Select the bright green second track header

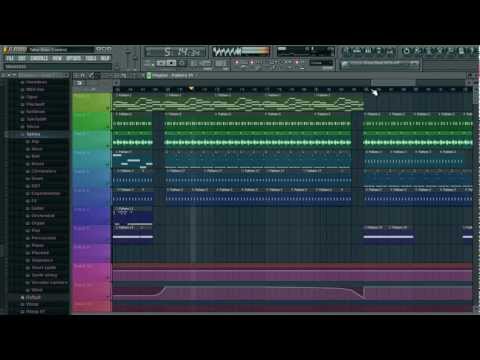pos(92,121)
